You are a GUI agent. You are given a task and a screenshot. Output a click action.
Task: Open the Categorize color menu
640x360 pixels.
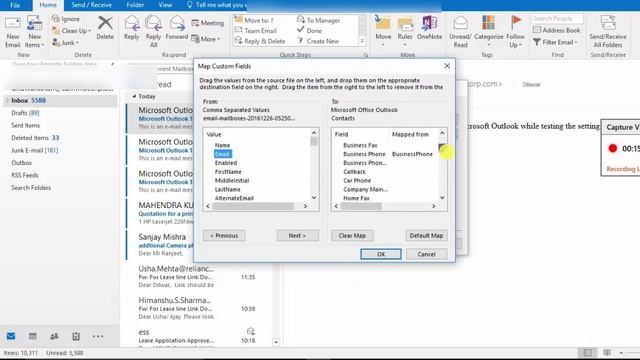[489, 32]
